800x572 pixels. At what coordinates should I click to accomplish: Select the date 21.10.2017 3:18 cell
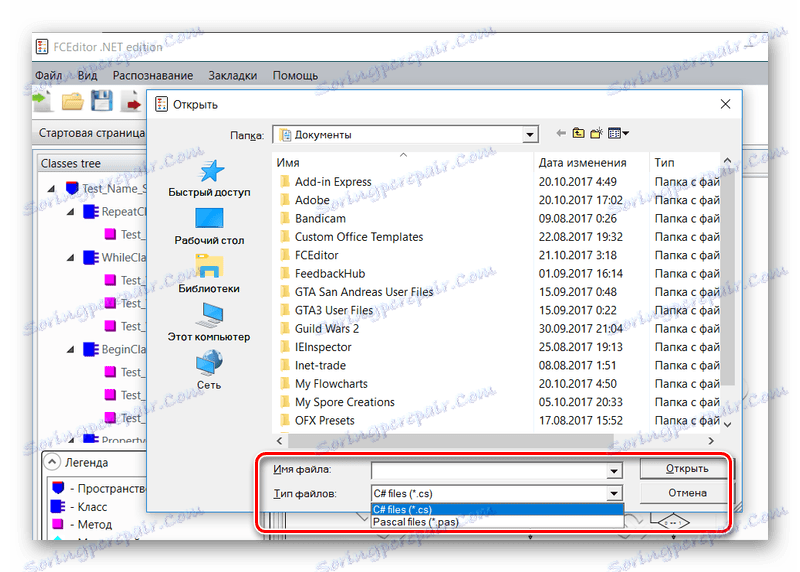point(578,255)
